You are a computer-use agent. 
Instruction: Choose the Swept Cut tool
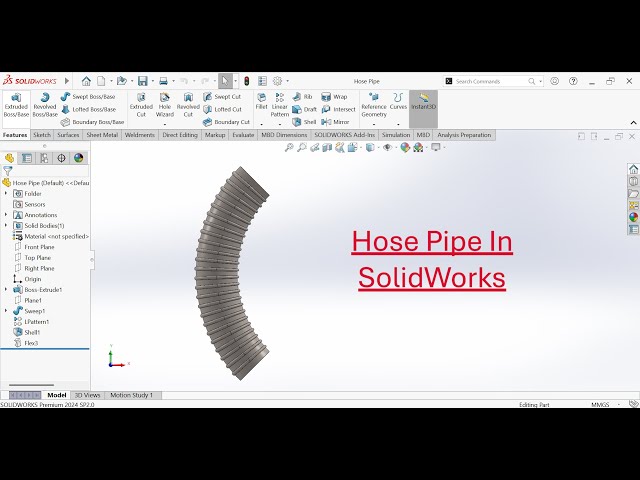point(222,97)
